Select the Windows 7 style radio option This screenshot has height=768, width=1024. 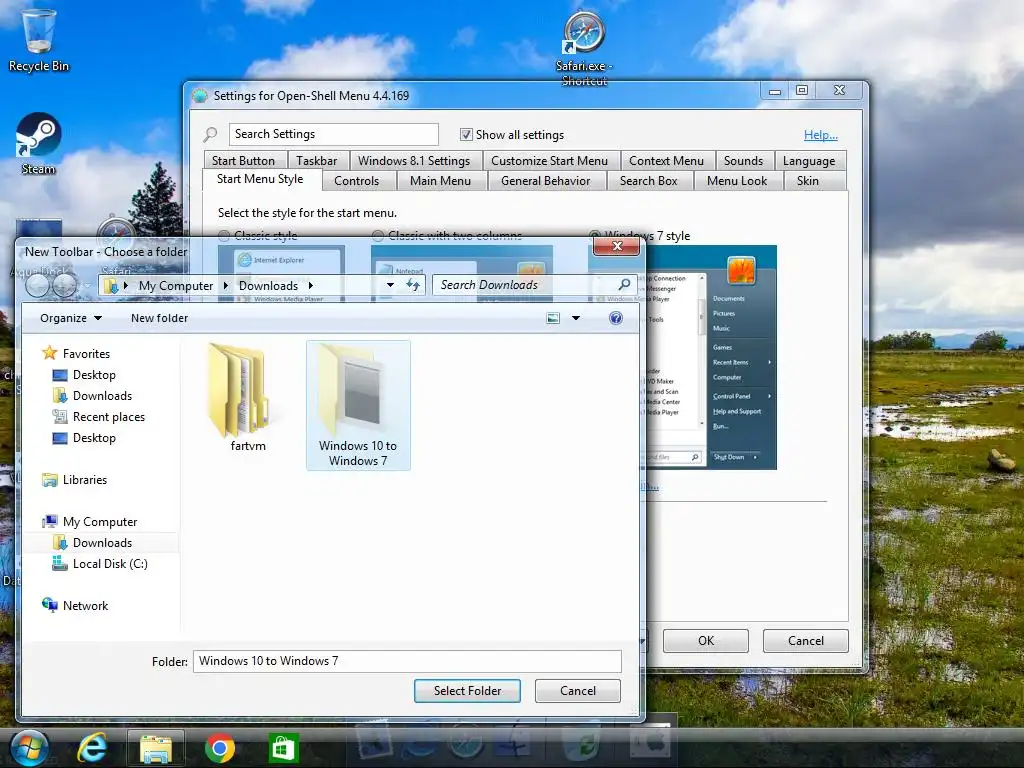click(595, 236)
